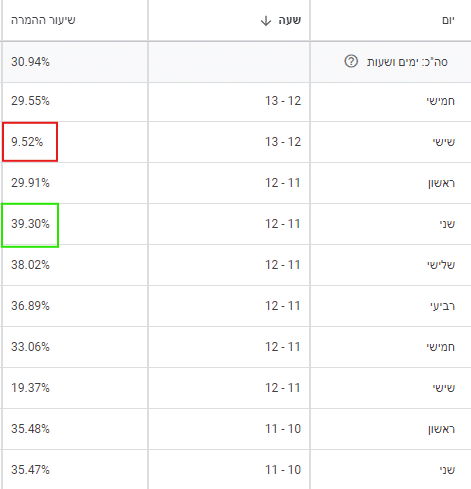Select the 35.48% conversion rate cell
Image resolution: width=471 pixels, height=489 pixels.
[x=30, y=429]
